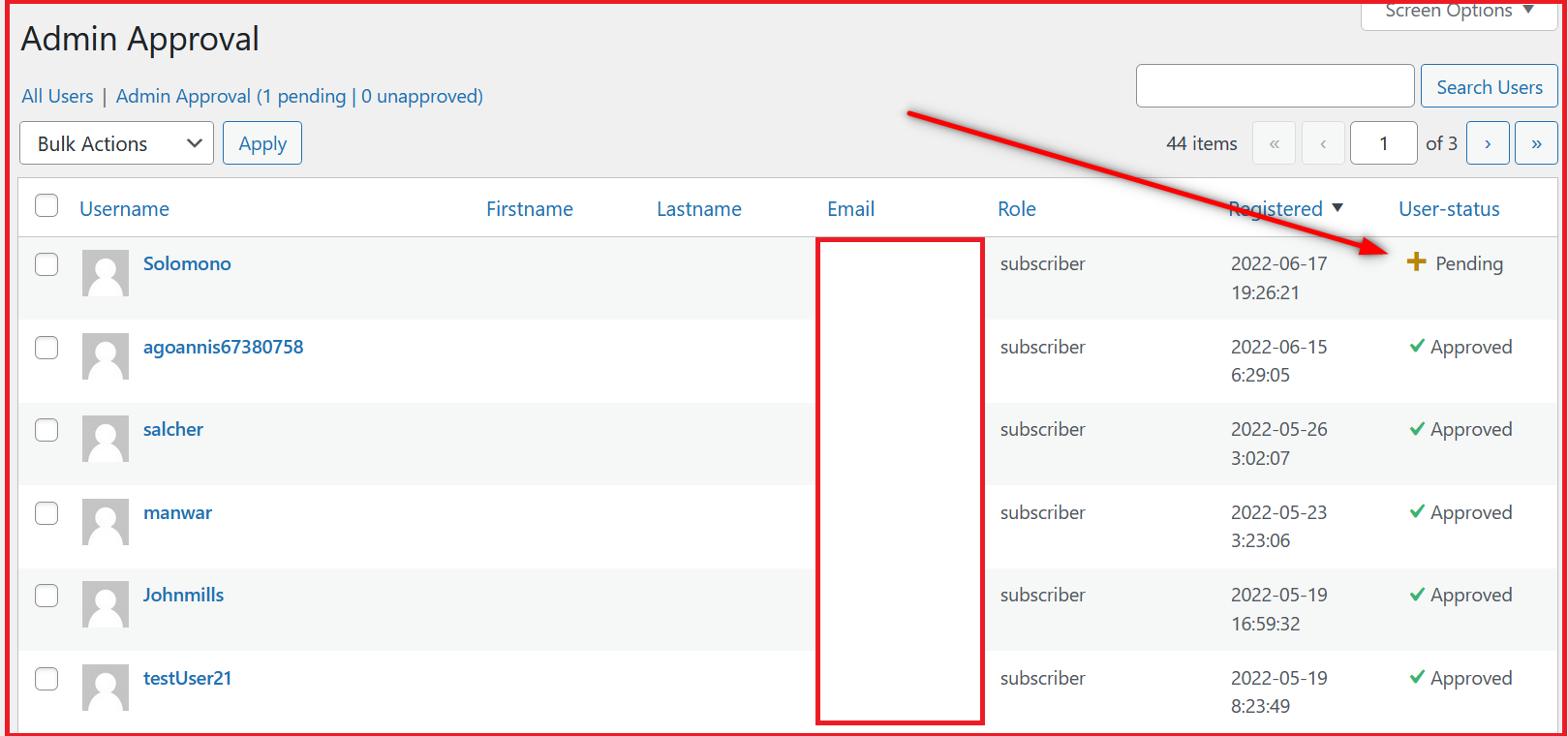1568x736 pixels.
Task: Go to next page with single arrow
Action: 1487,143
